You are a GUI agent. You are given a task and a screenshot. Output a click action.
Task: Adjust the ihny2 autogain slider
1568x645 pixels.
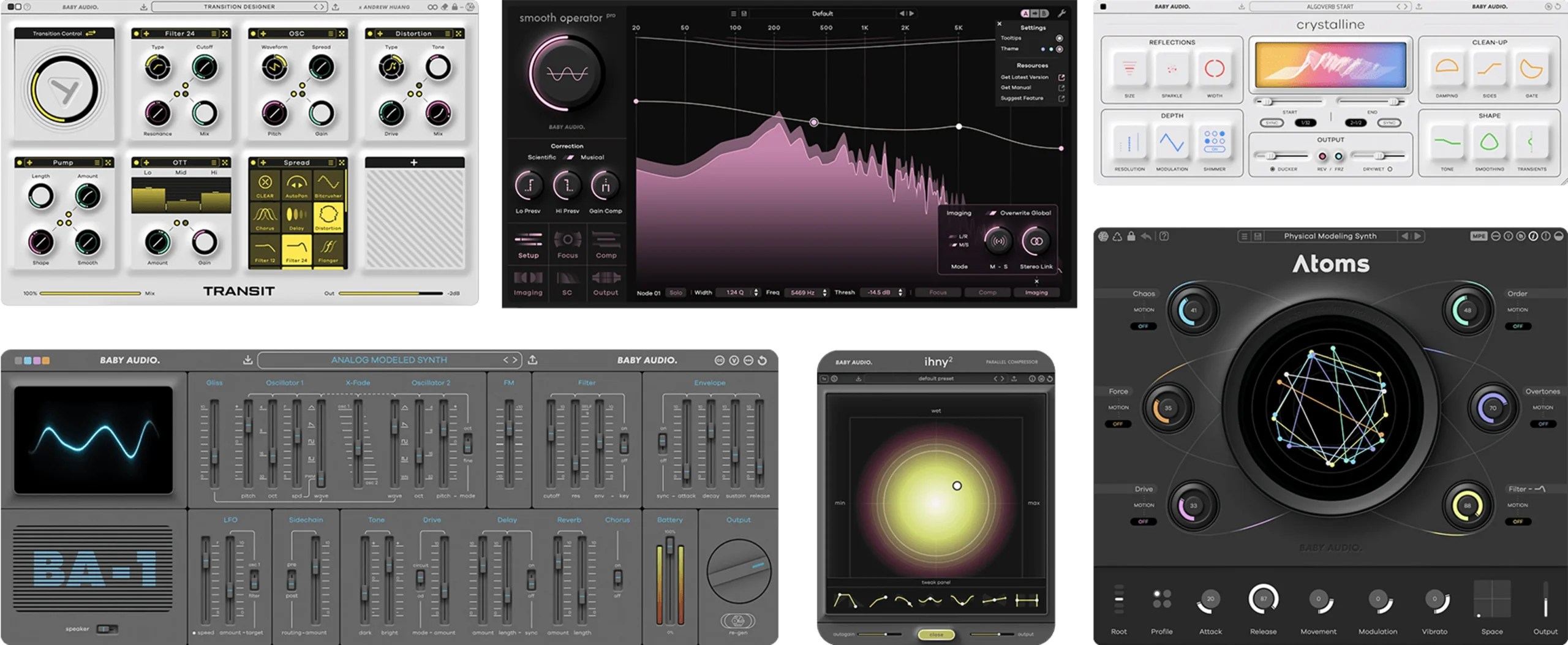tap(880, 634)
